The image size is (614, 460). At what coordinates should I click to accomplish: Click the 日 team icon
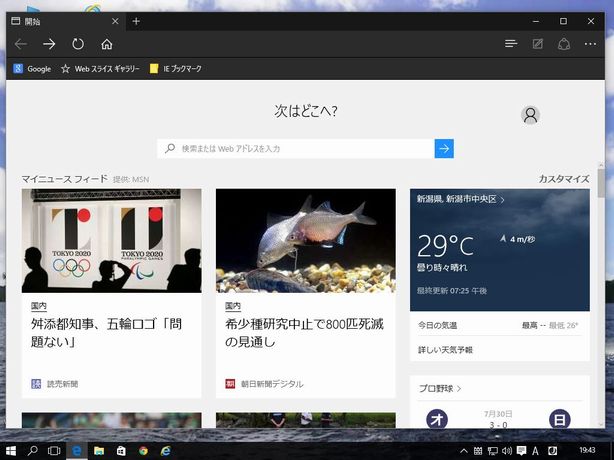[560, 419]
